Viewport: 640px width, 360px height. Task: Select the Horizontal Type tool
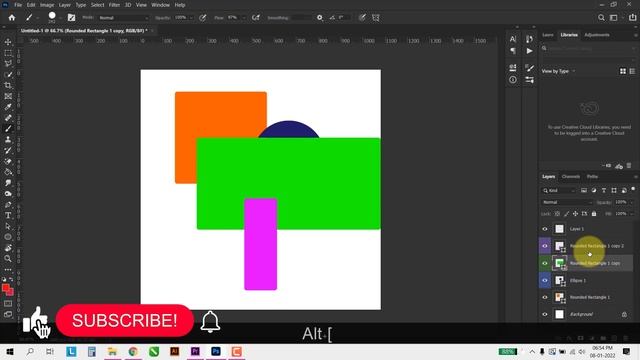[8, 216]
